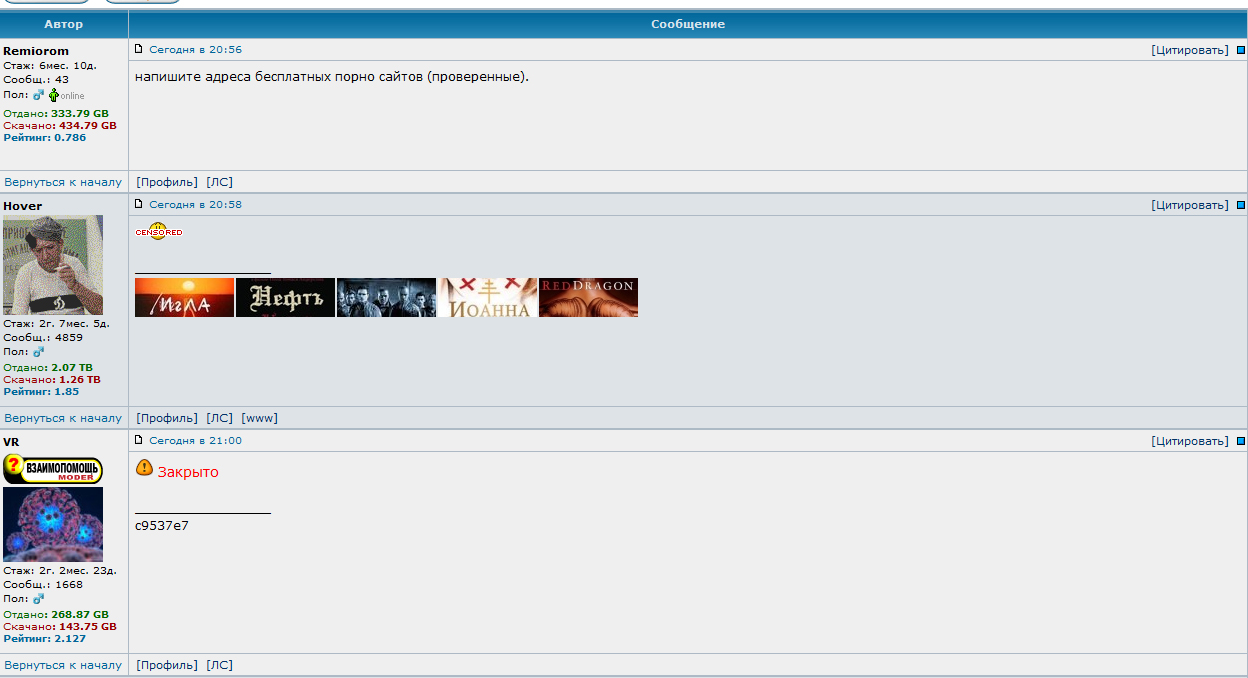Click Remiorom's message text starting with напишите

coord(331,77)
